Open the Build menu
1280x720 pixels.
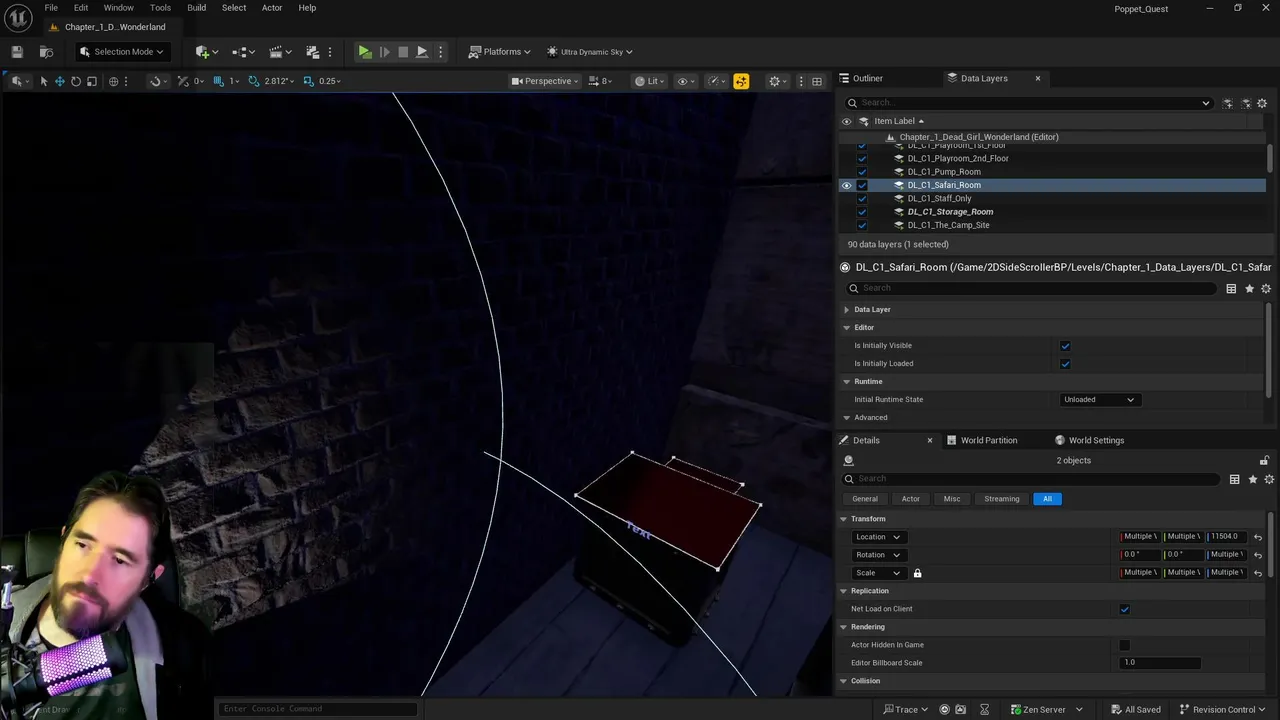[197, 8]
